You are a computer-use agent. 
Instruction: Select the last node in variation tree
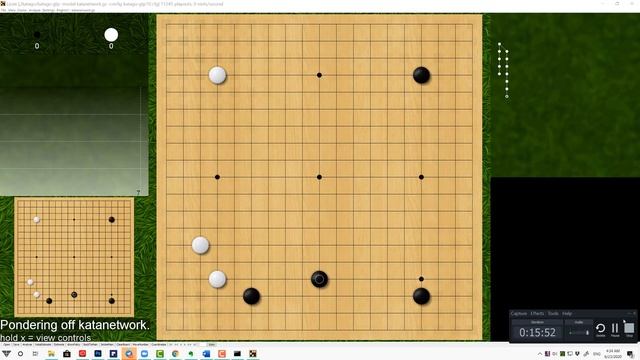tap(507, 97)
